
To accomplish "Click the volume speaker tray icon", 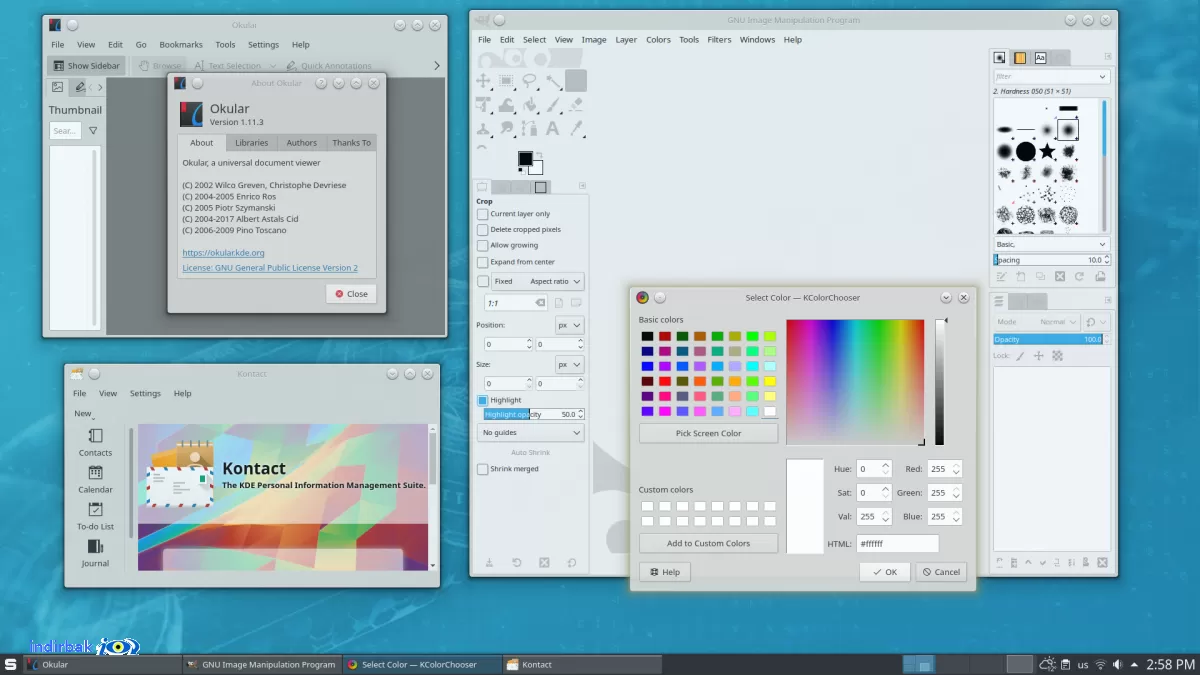I will coord(1118,664).
